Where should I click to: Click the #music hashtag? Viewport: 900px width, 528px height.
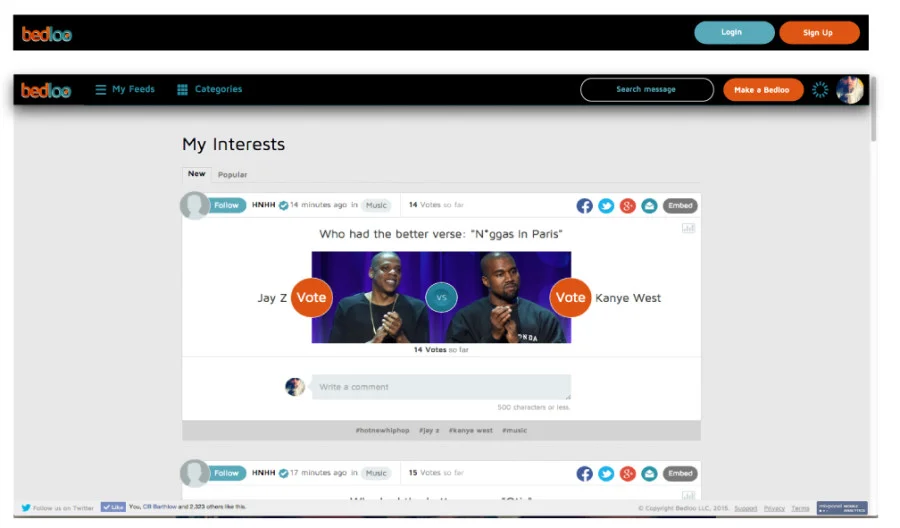(514, 430)
